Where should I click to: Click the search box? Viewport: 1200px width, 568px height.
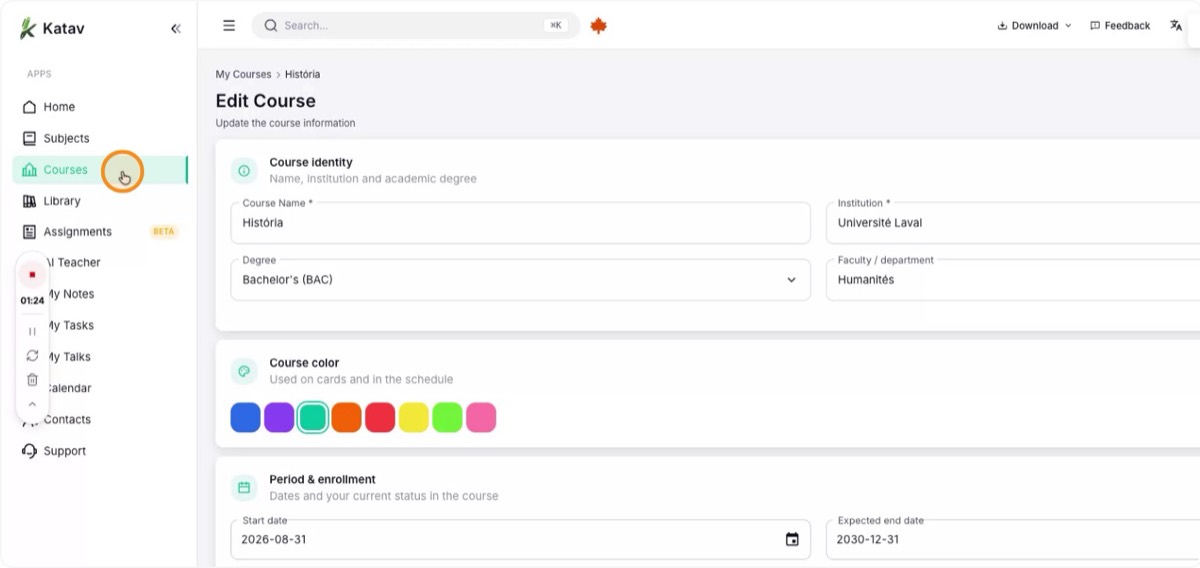(416, 26)
